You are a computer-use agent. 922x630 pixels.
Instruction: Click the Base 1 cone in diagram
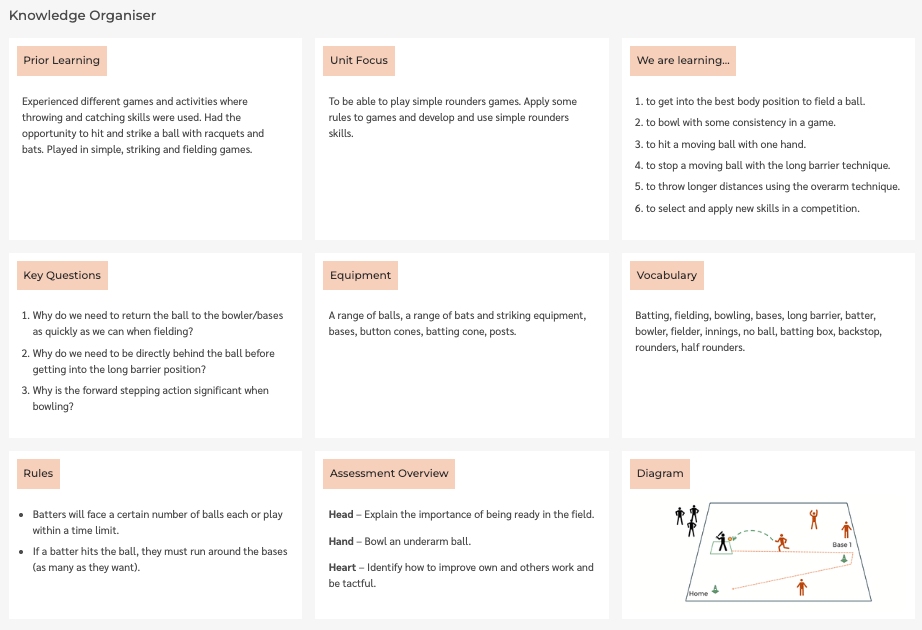tap(846, 558)
